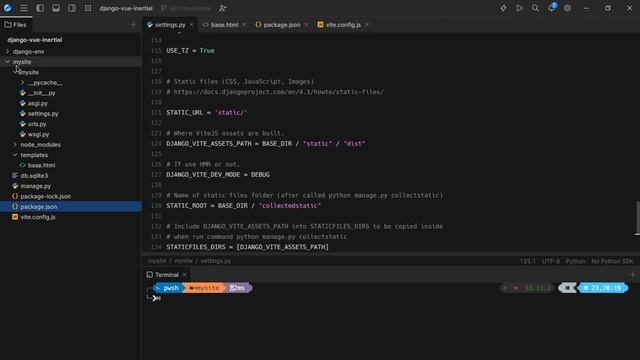Open the hamburger main menu
This screenshot has width=640, height=360.
point(24,8)
